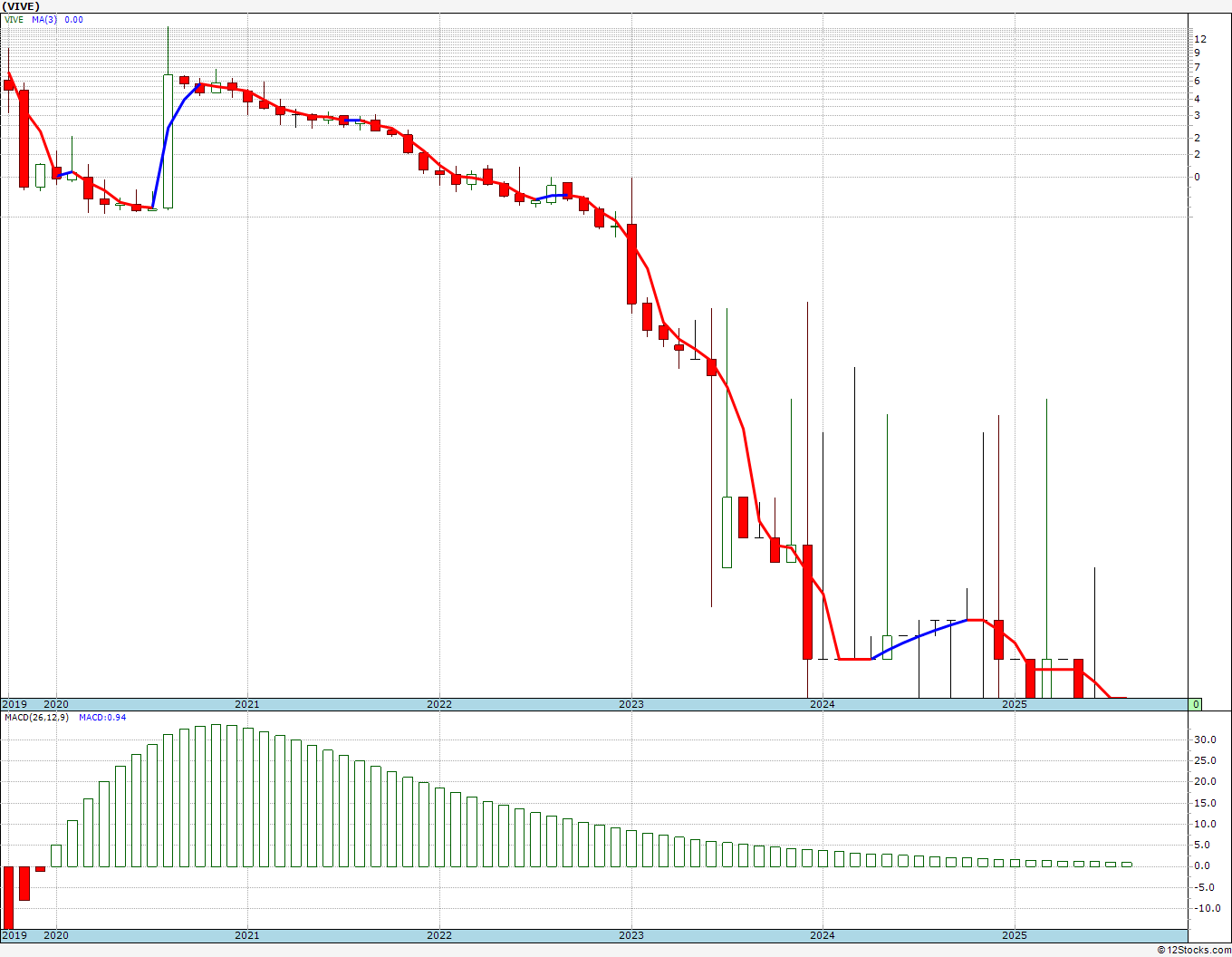The width and height of the screenshot is (1232, 957).
Task: Click the MA(3) indicator label
Action: click(44, 19)
